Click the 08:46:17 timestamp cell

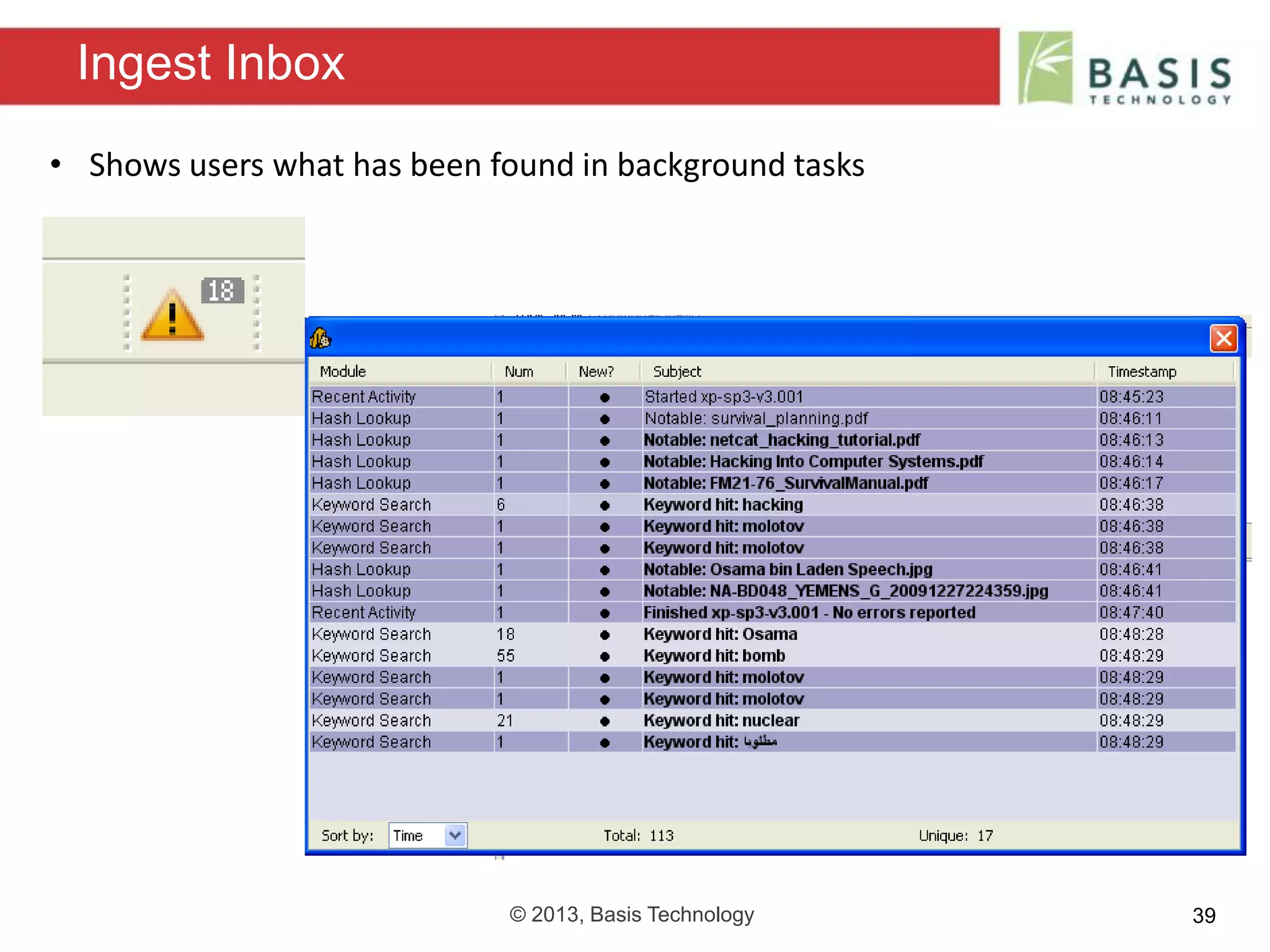(x=1166, y=483)
